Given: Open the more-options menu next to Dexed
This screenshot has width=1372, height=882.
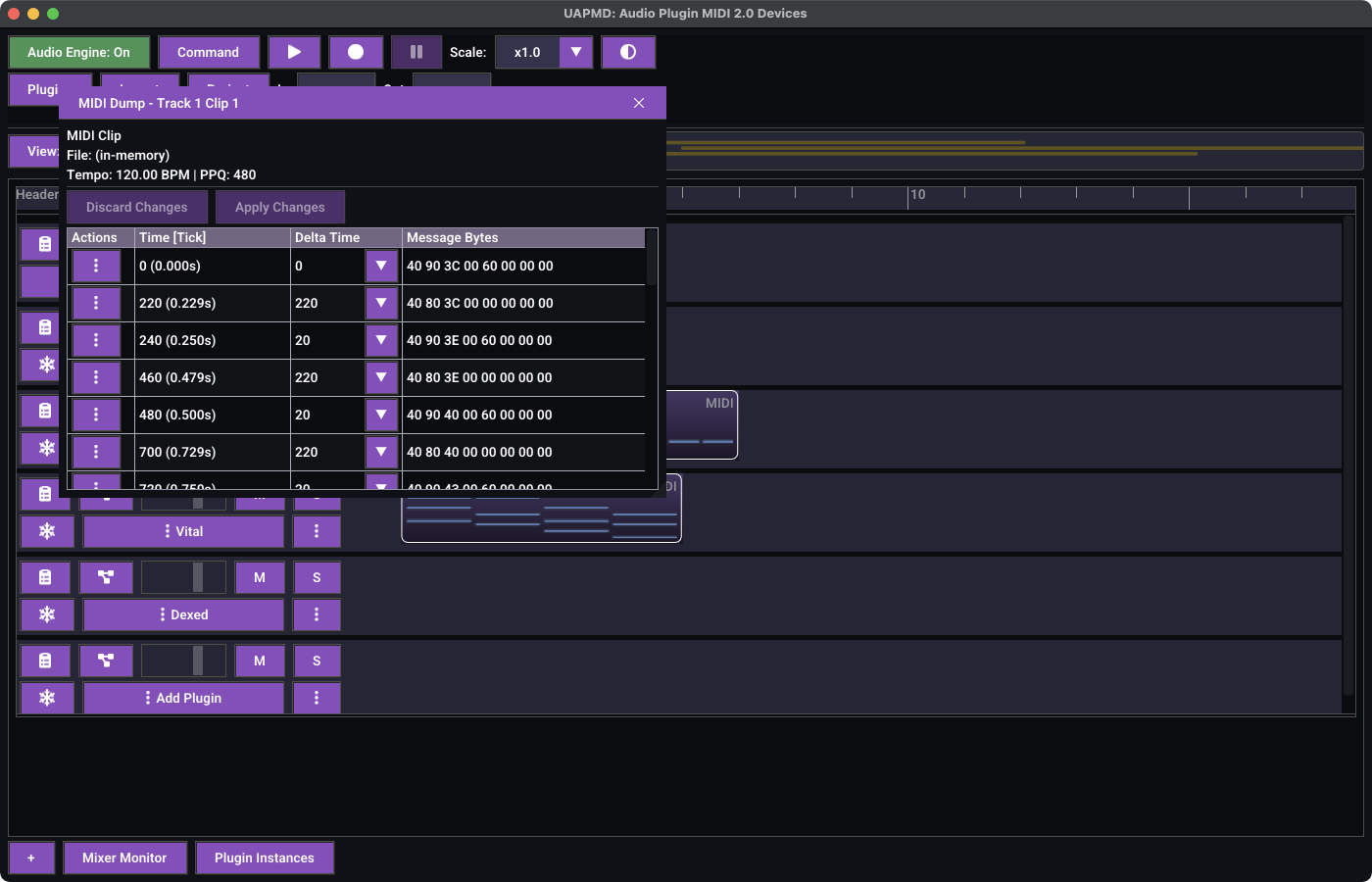Looking at the screenshot, I should point(317,614).
